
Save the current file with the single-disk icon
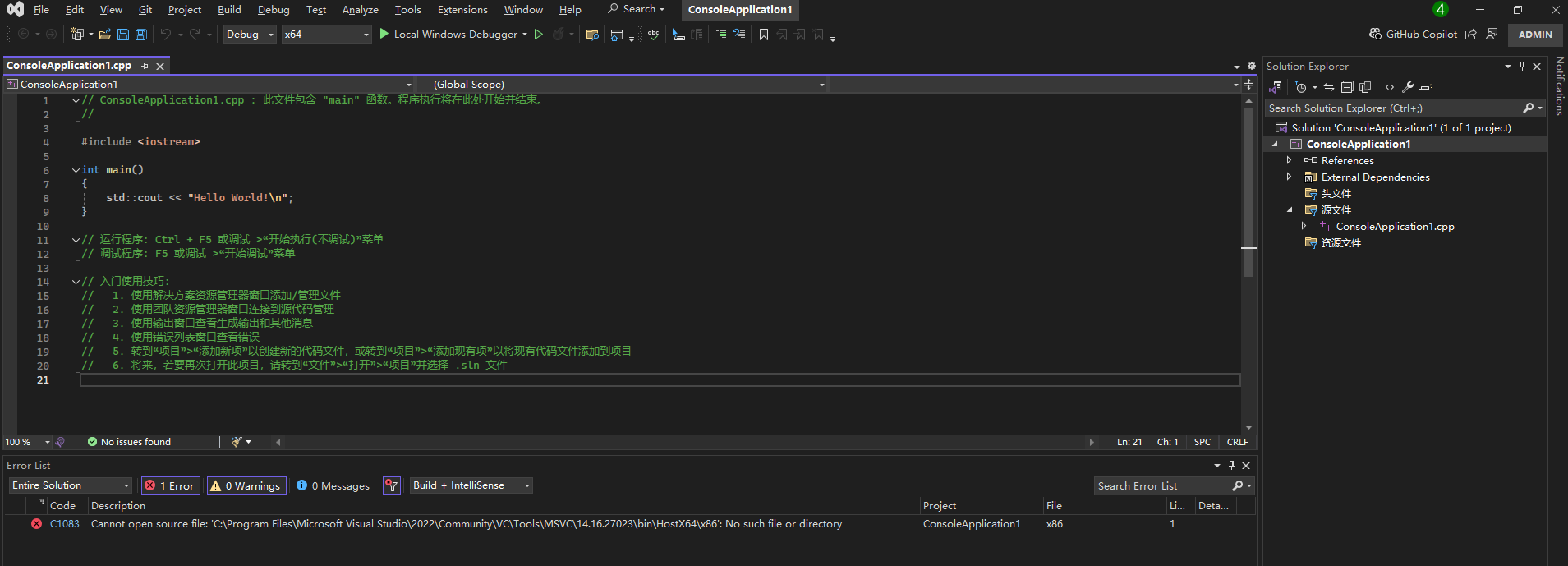pos(123,35)
